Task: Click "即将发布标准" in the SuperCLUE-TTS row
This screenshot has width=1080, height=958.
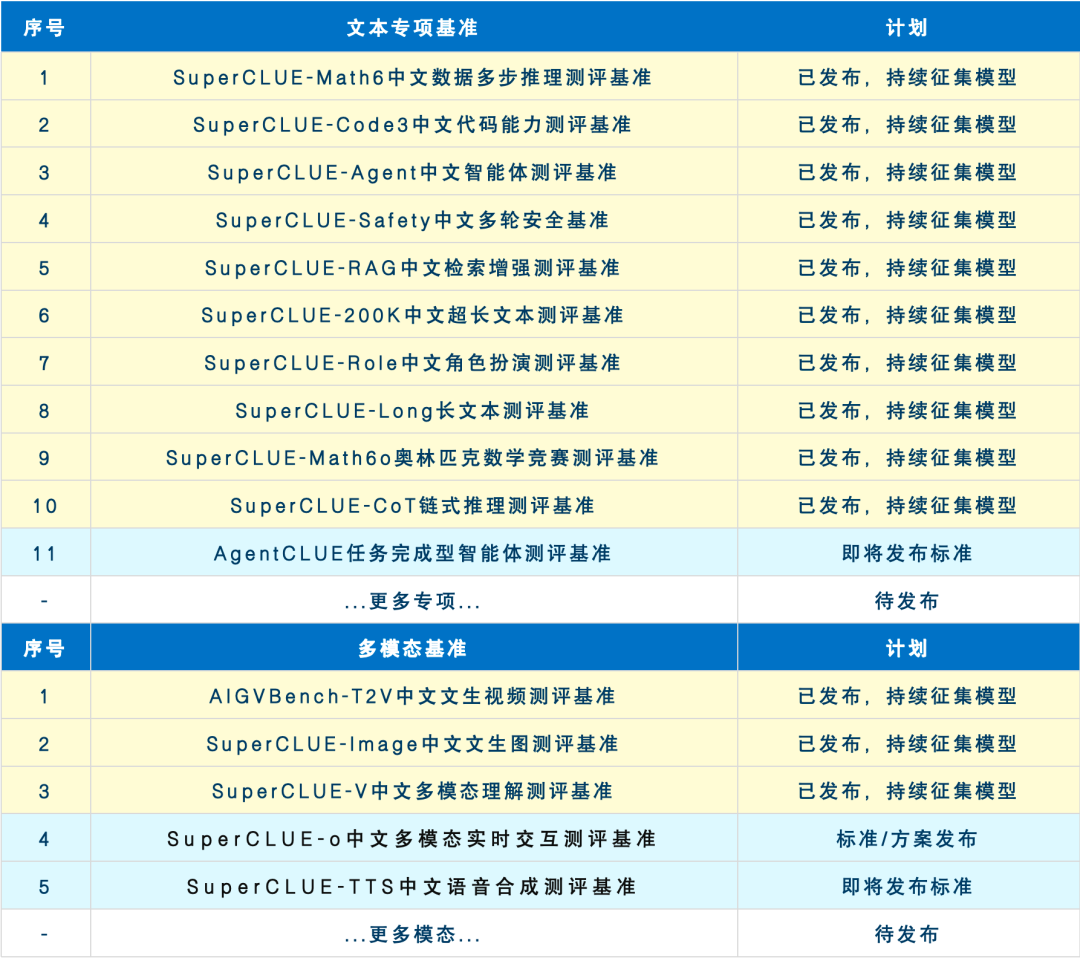Action: [907, 886]
